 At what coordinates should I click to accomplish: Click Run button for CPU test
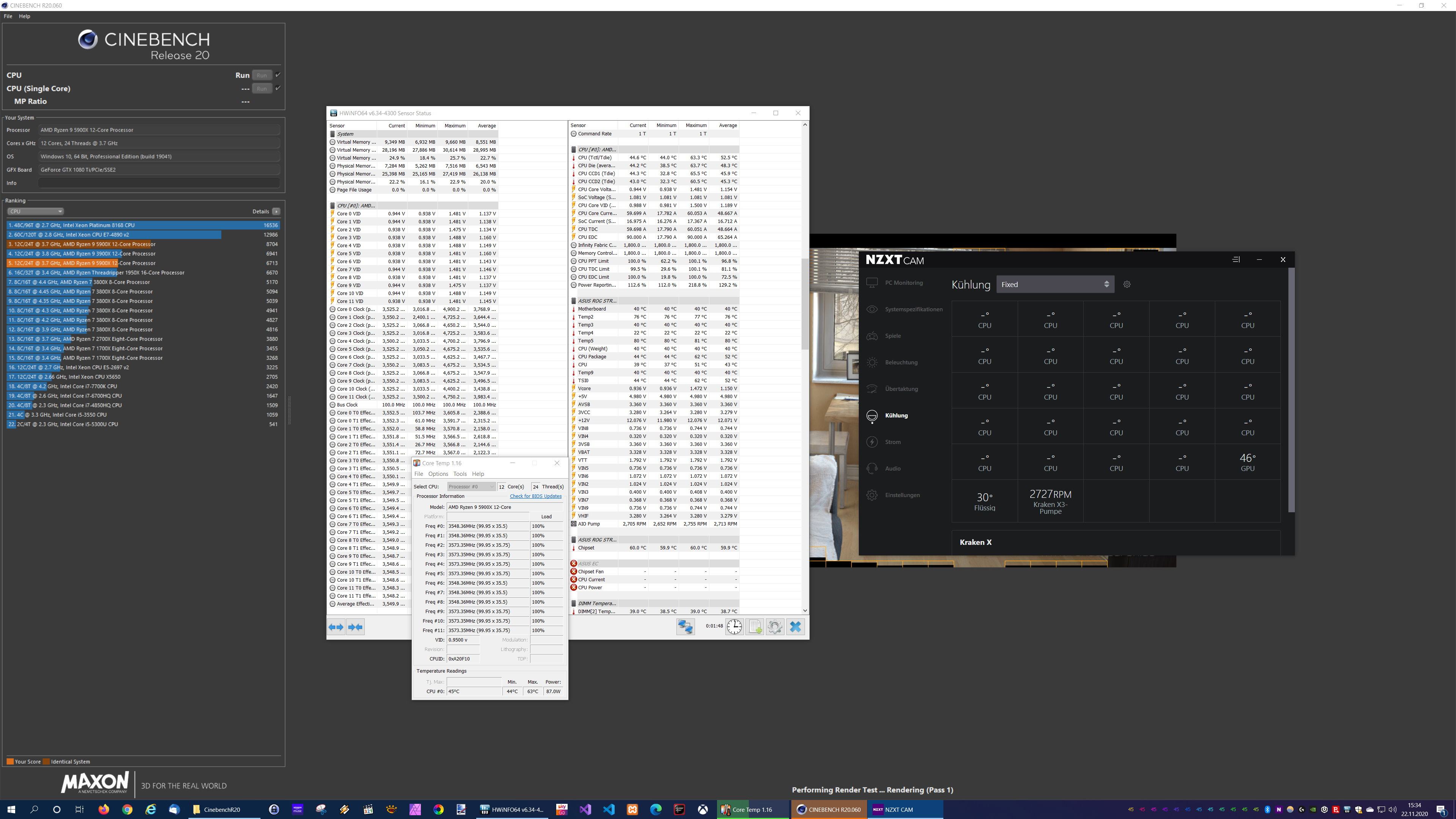(262, 75)
